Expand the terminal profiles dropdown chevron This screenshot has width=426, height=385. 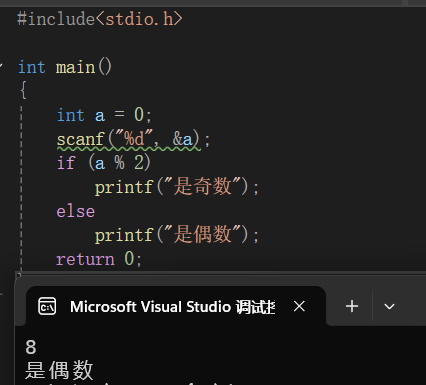pos(389,306)
